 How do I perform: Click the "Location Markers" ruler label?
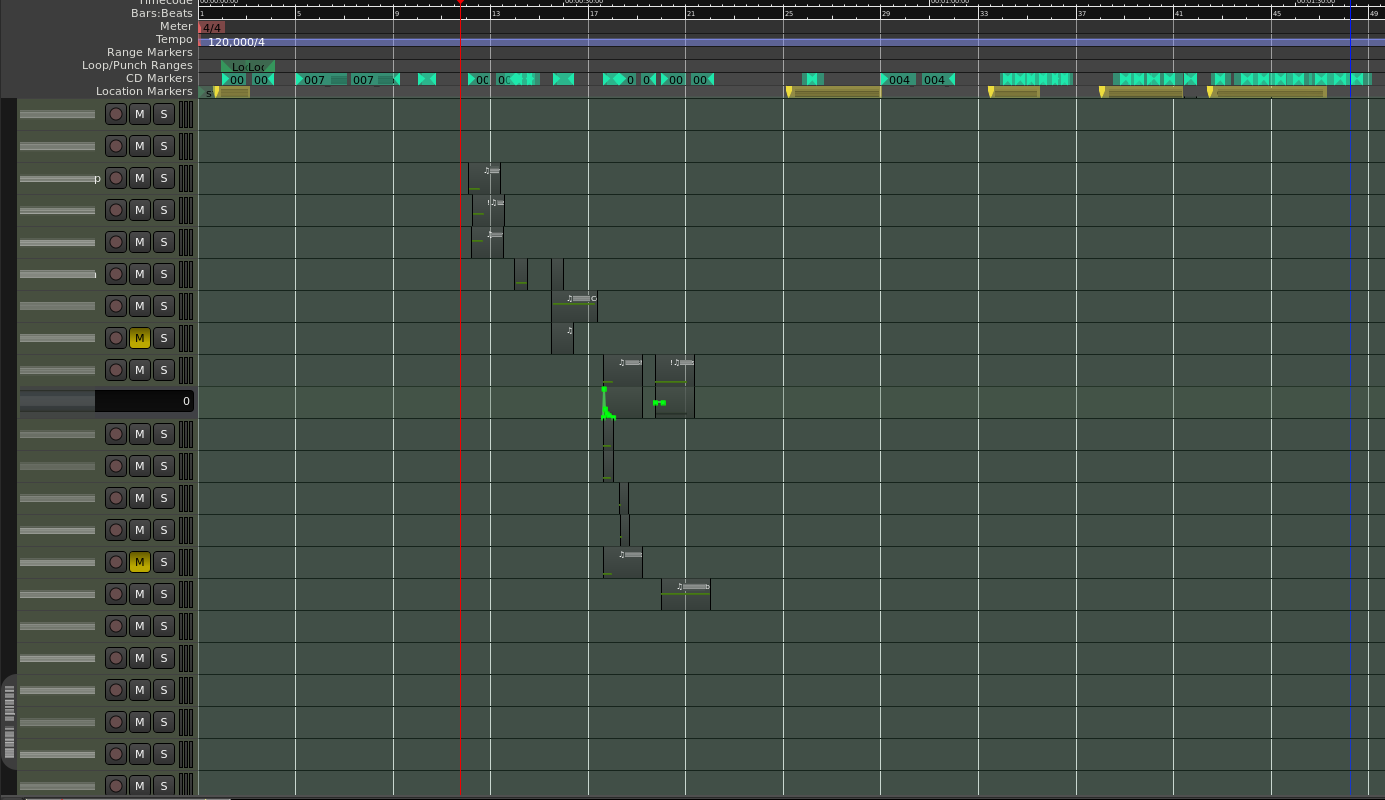(x=144, y=91)
